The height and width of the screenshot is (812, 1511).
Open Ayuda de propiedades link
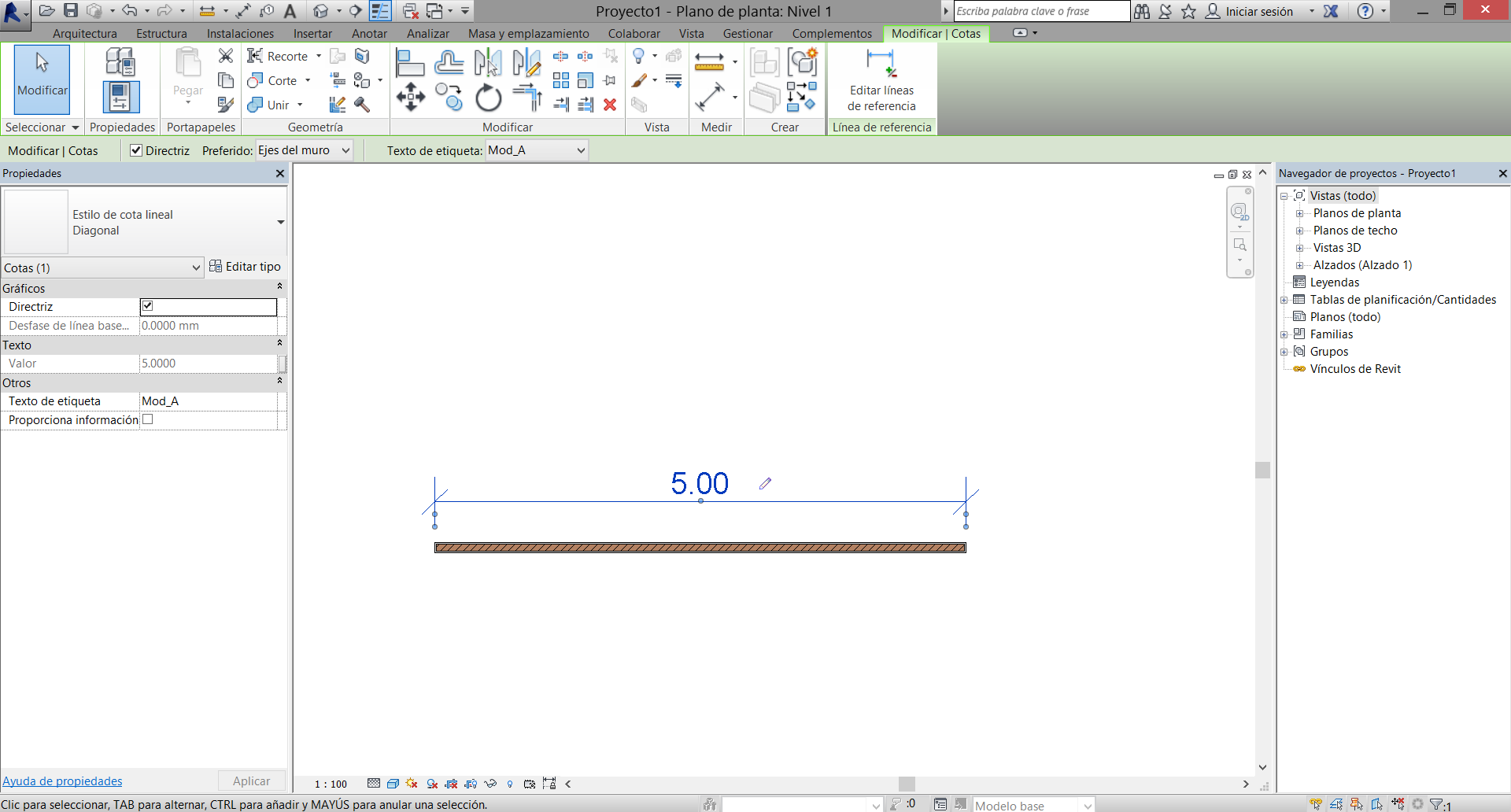62,781
